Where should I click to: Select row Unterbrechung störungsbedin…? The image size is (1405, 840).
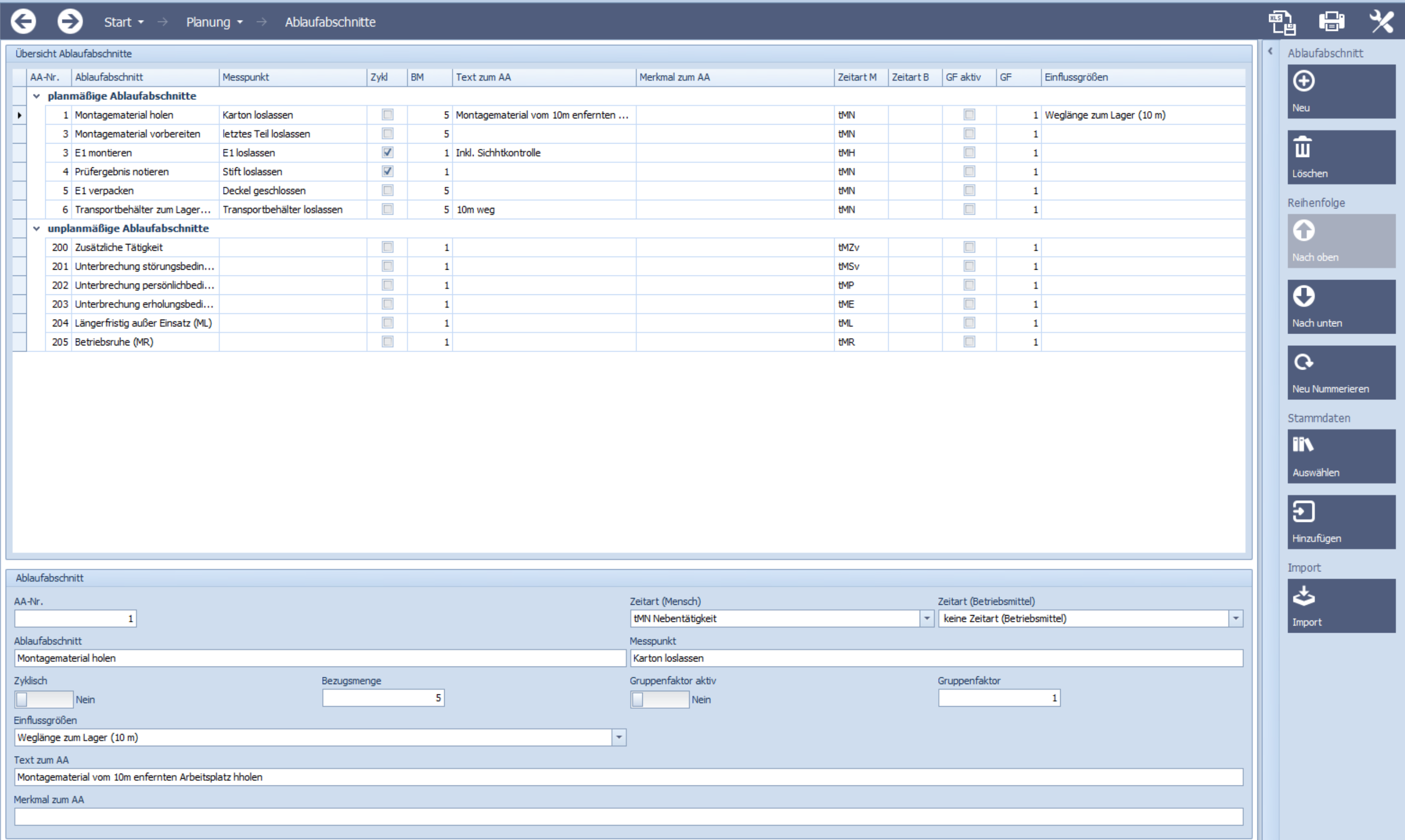pos(629,266)
